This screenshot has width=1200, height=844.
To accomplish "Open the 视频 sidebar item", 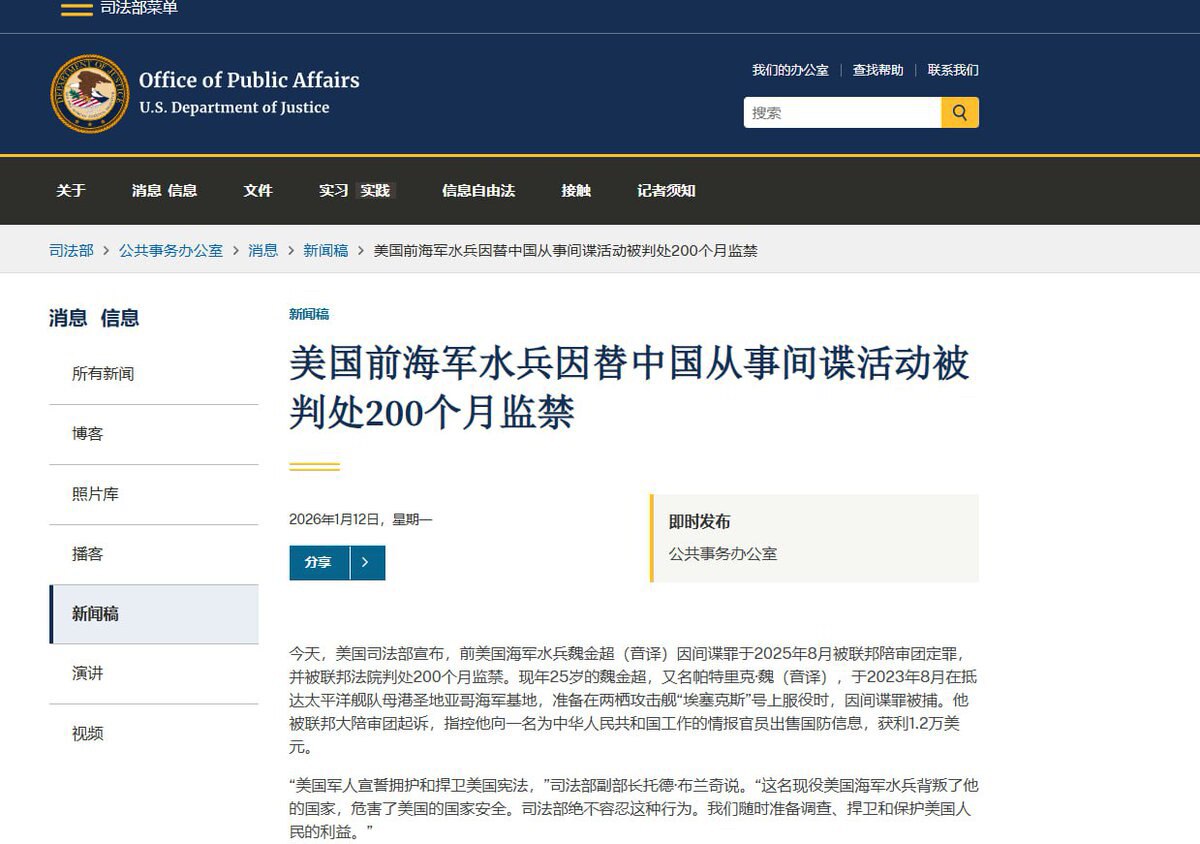I will [x=88, y=733].
